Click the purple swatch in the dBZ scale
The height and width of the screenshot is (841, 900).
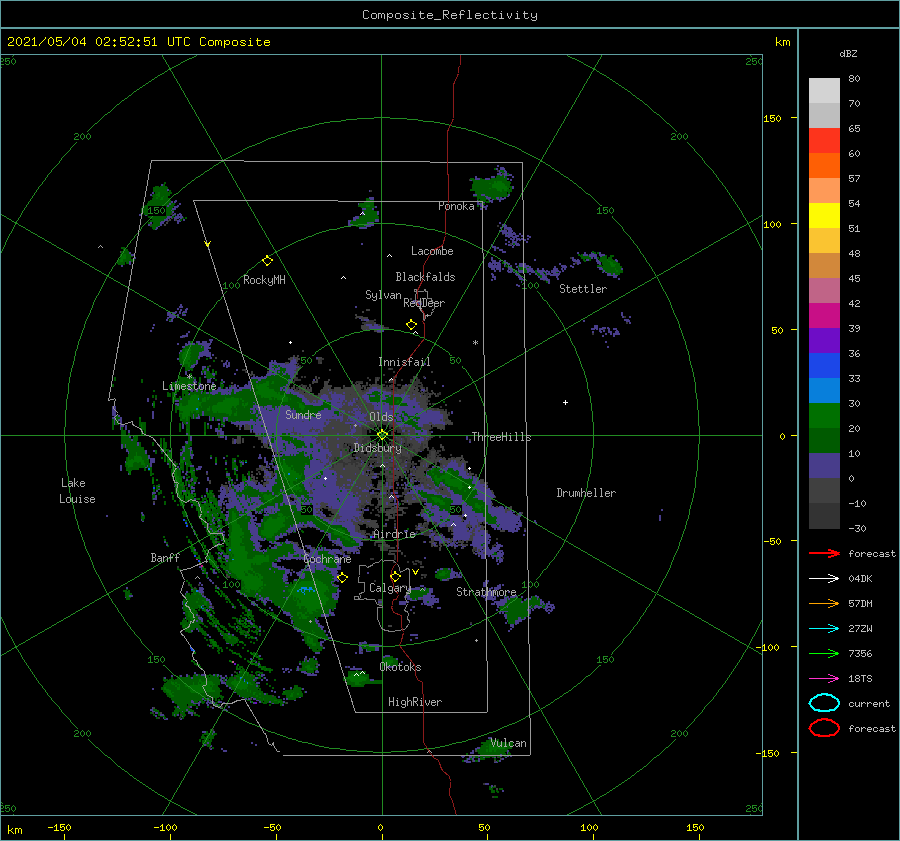[824, 340]
